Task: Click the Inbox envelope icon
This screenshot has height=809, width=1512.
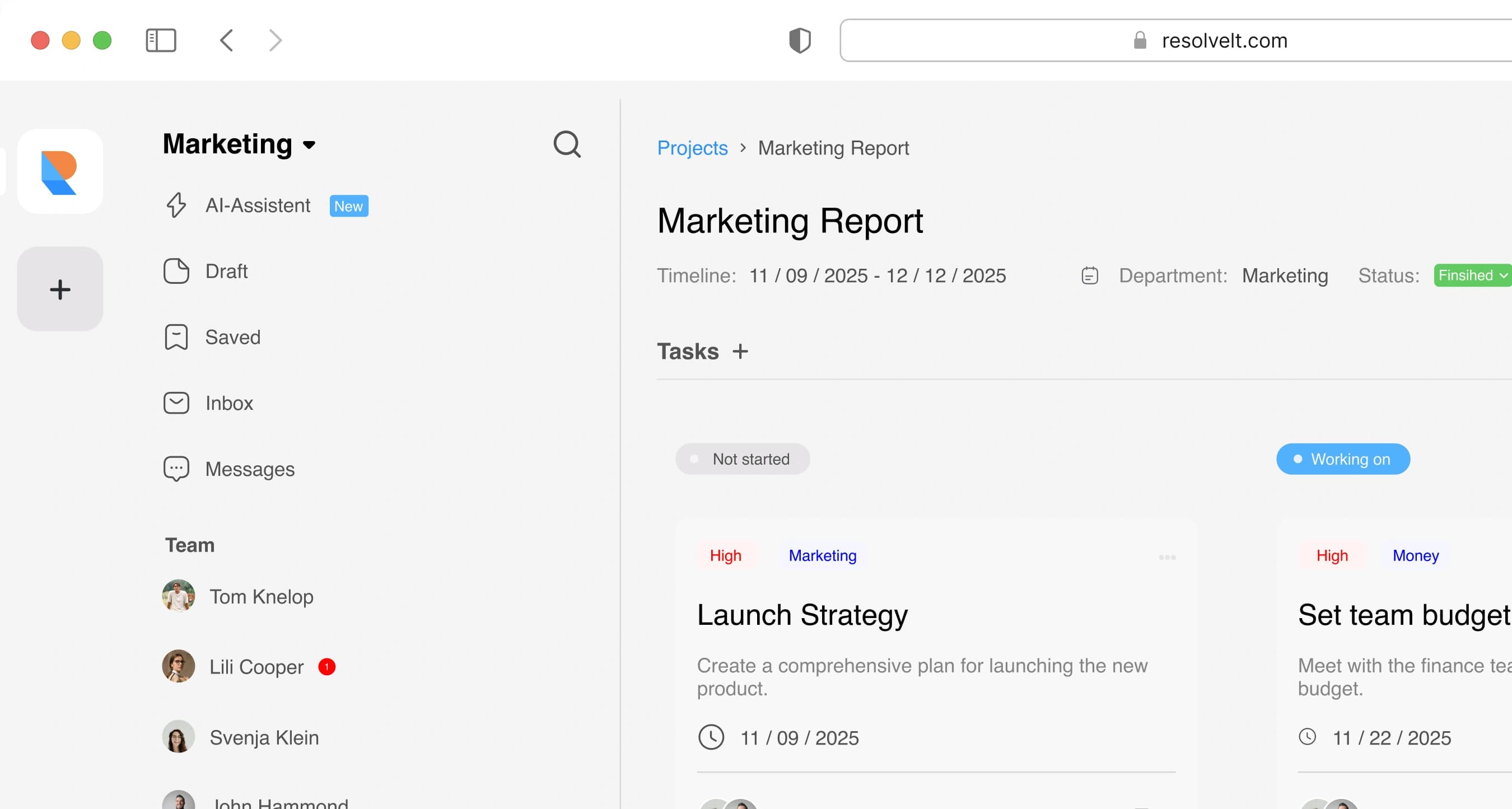Action: coord(176,403)
